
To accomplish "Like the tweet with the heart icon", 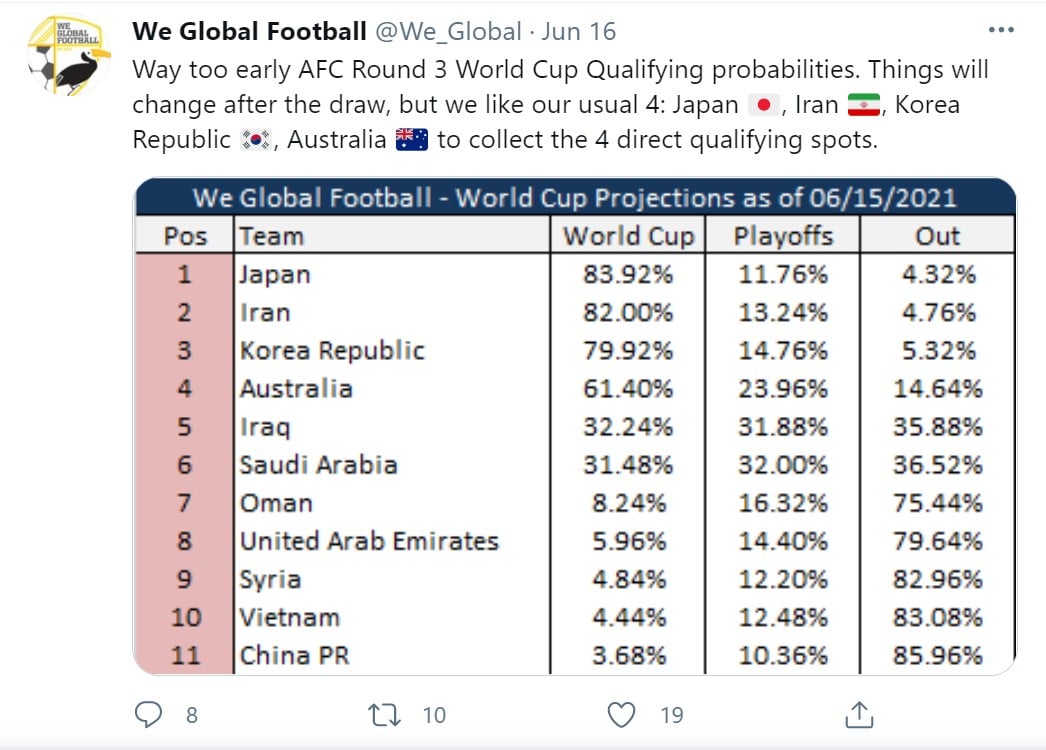I will point(622,714).
